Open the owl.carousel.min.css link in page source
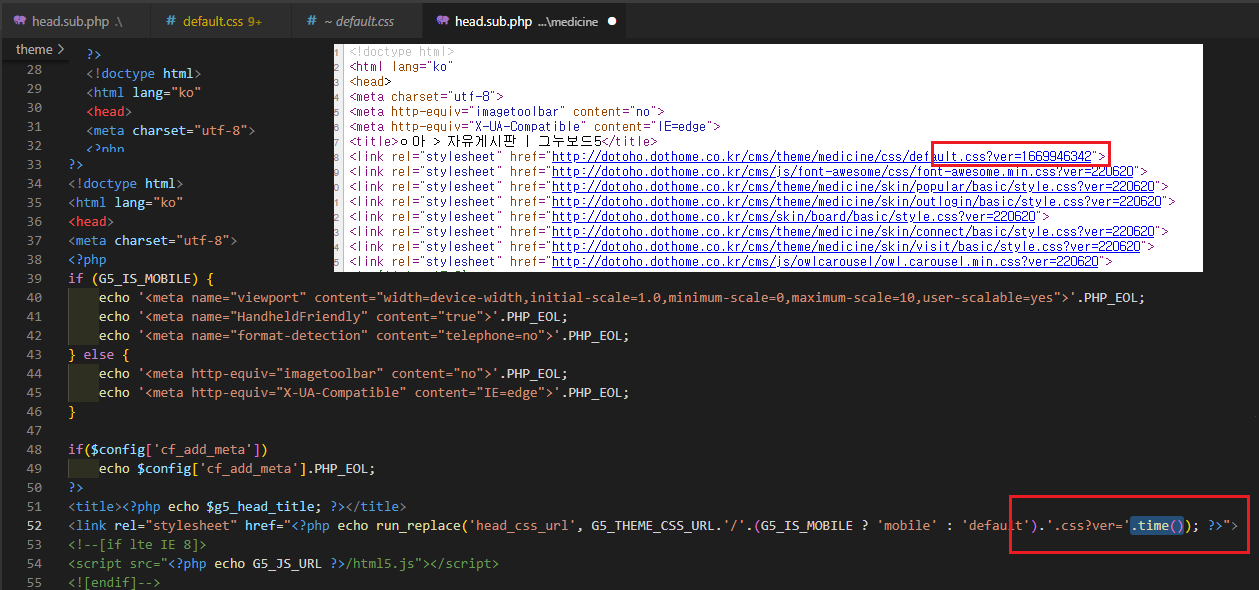1259x590 pixels. click(x=826, y=261)
